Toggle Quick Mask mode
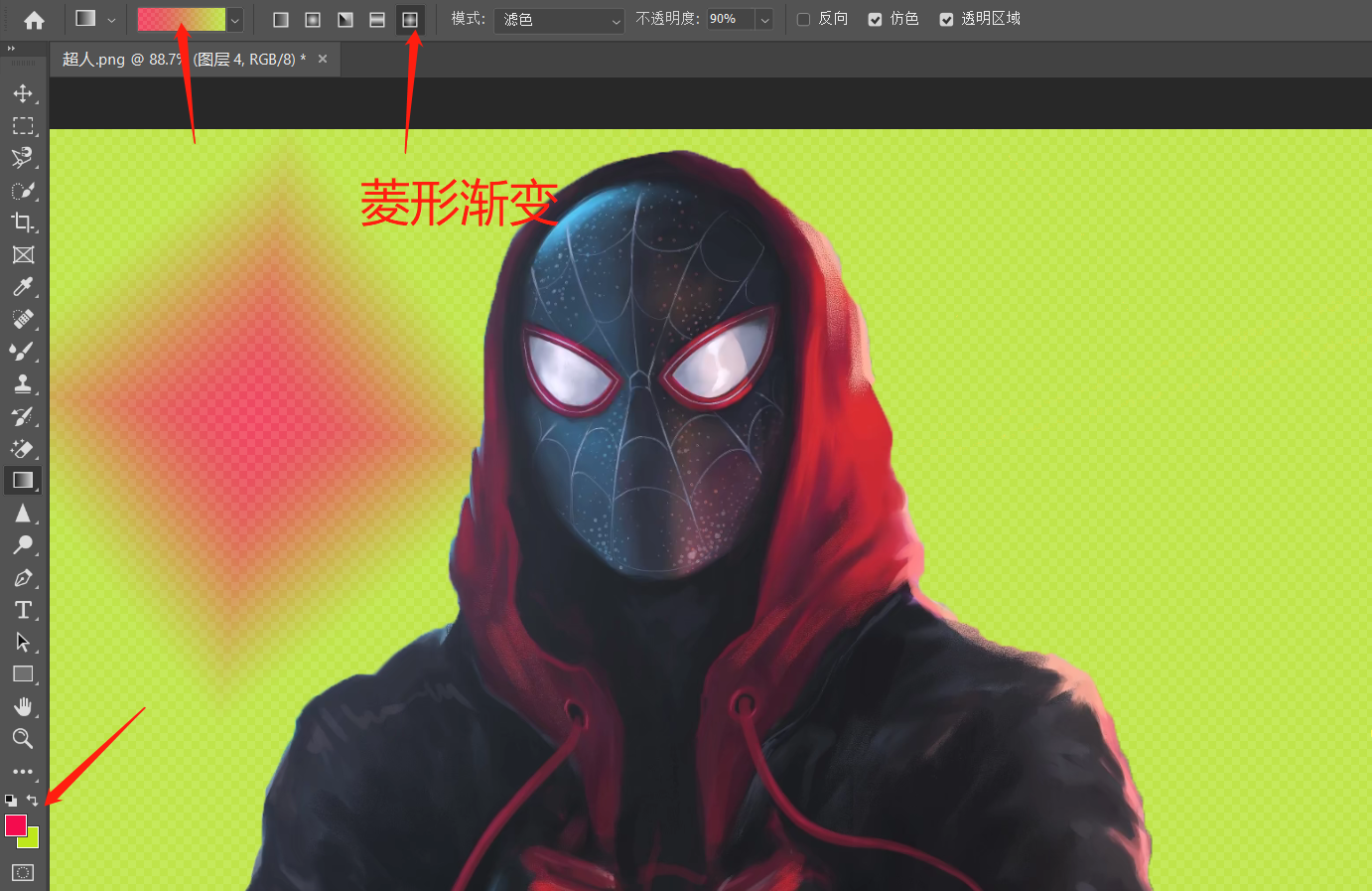 point(23,873)
